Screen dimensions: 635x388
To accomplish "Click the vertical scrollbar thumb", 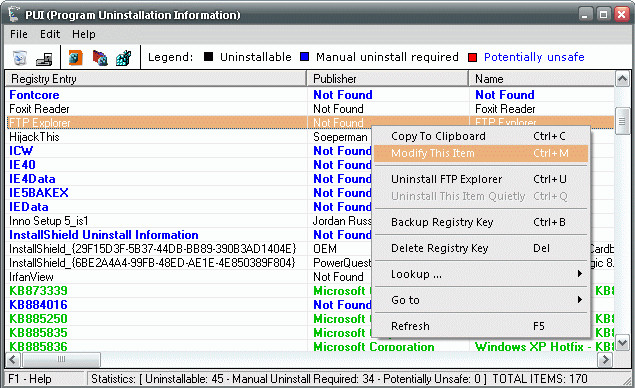I will 622,122.
